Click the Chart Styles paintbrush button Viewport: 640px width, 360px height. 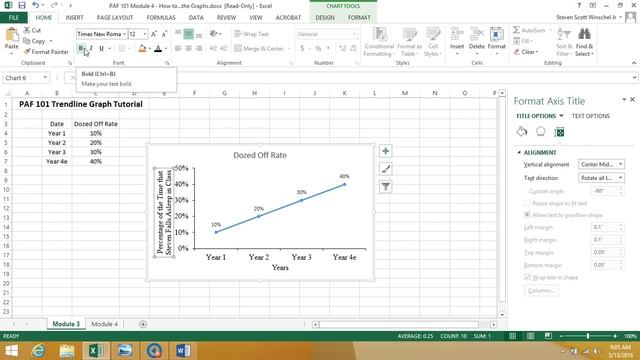pyautogui.click(x=385, y=169)
